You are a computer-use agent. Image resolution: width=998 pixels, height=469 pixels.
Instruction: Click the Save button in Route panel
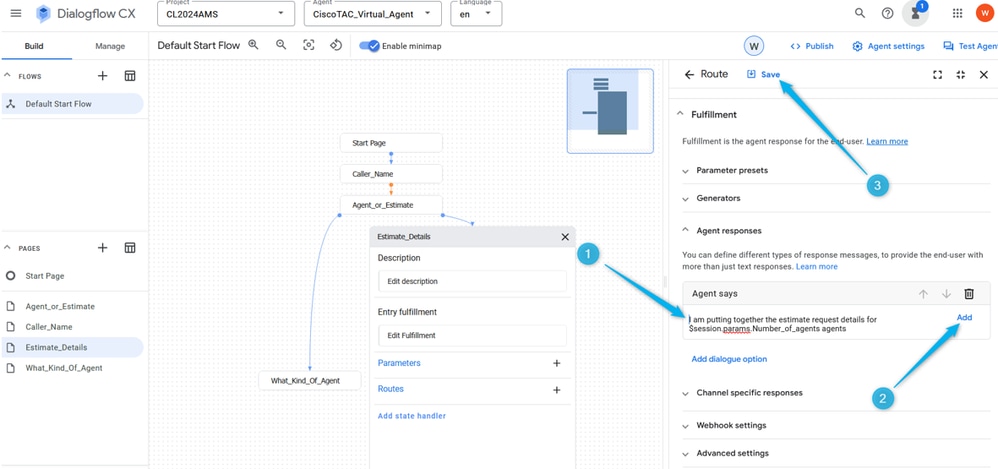(763, 74)
